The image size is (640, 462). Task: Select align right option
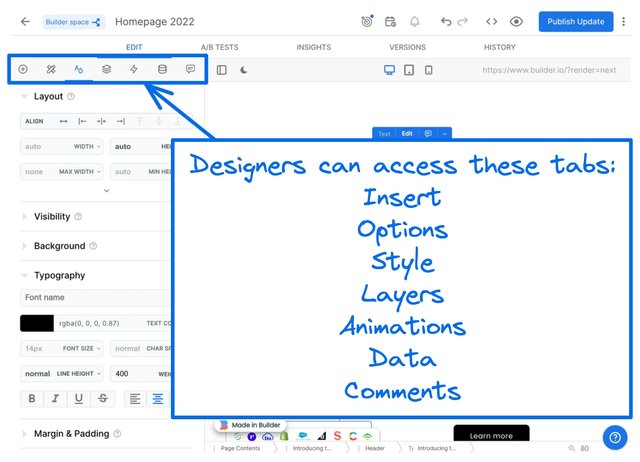point(120,121)
